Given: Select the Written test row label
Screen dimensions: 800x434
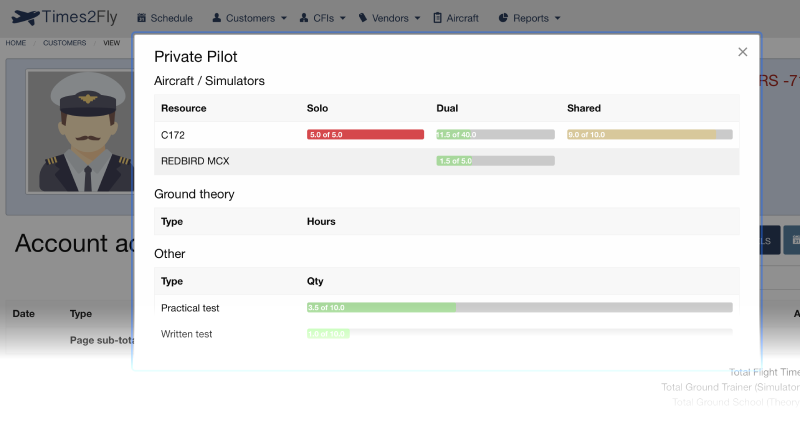Looking at the screenshot, I should click(186, 334).
